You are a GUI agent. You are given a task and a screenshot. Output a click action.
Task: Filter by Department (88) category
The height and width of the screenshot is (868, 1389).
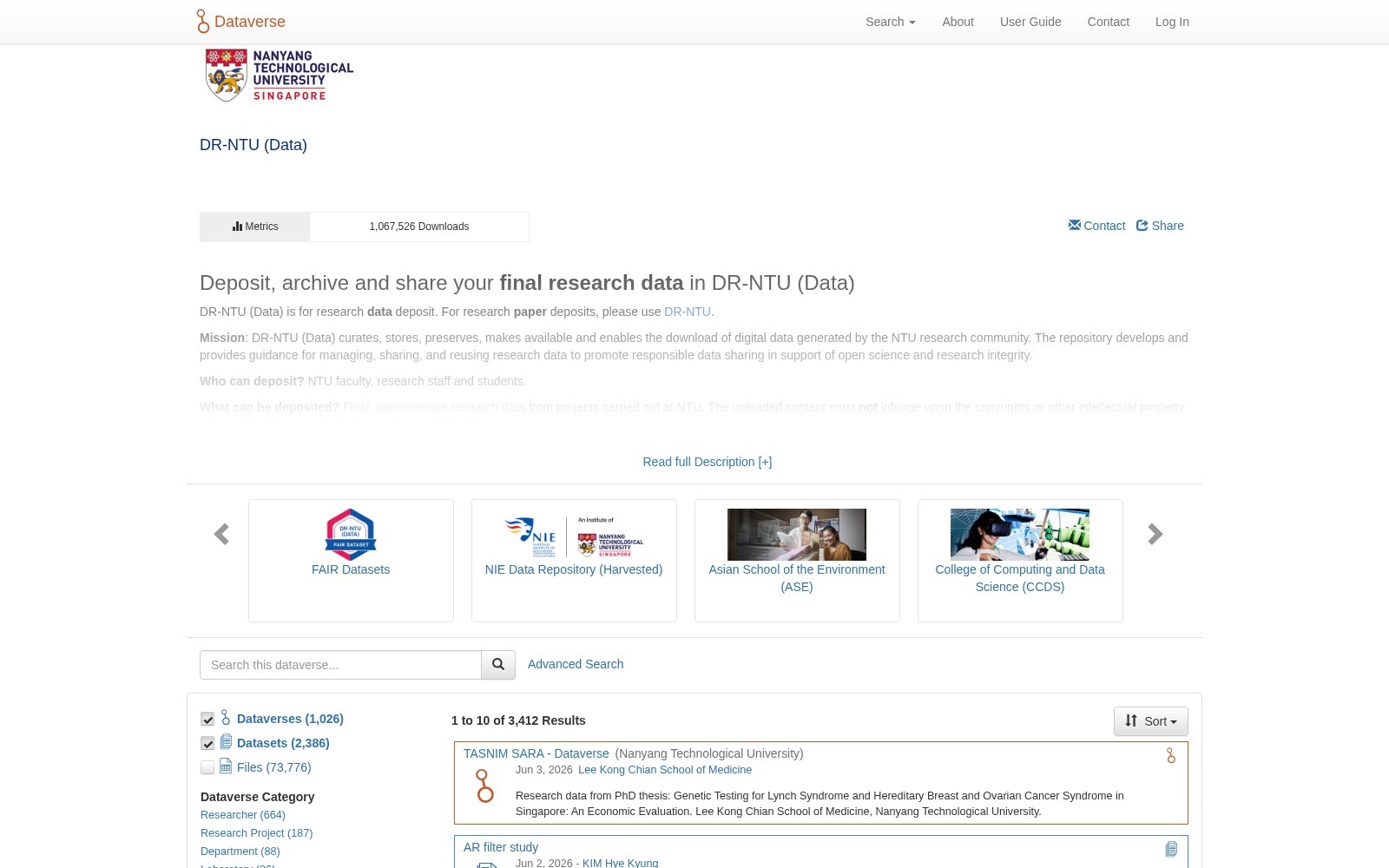click(240, 852)
